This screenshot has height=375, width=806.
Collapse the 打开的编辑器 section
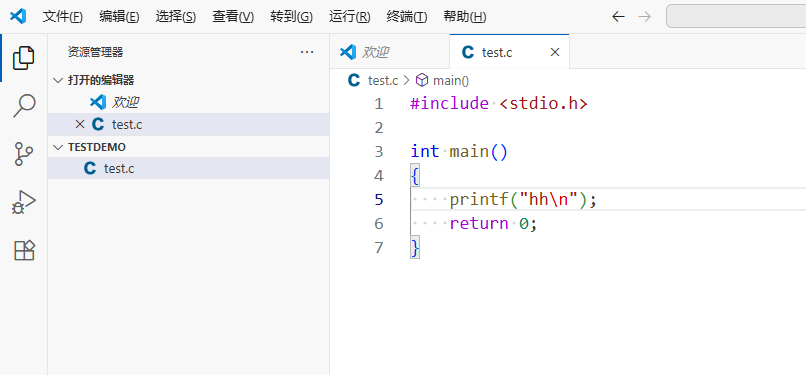pyautogui.click(x=188, y=80)
